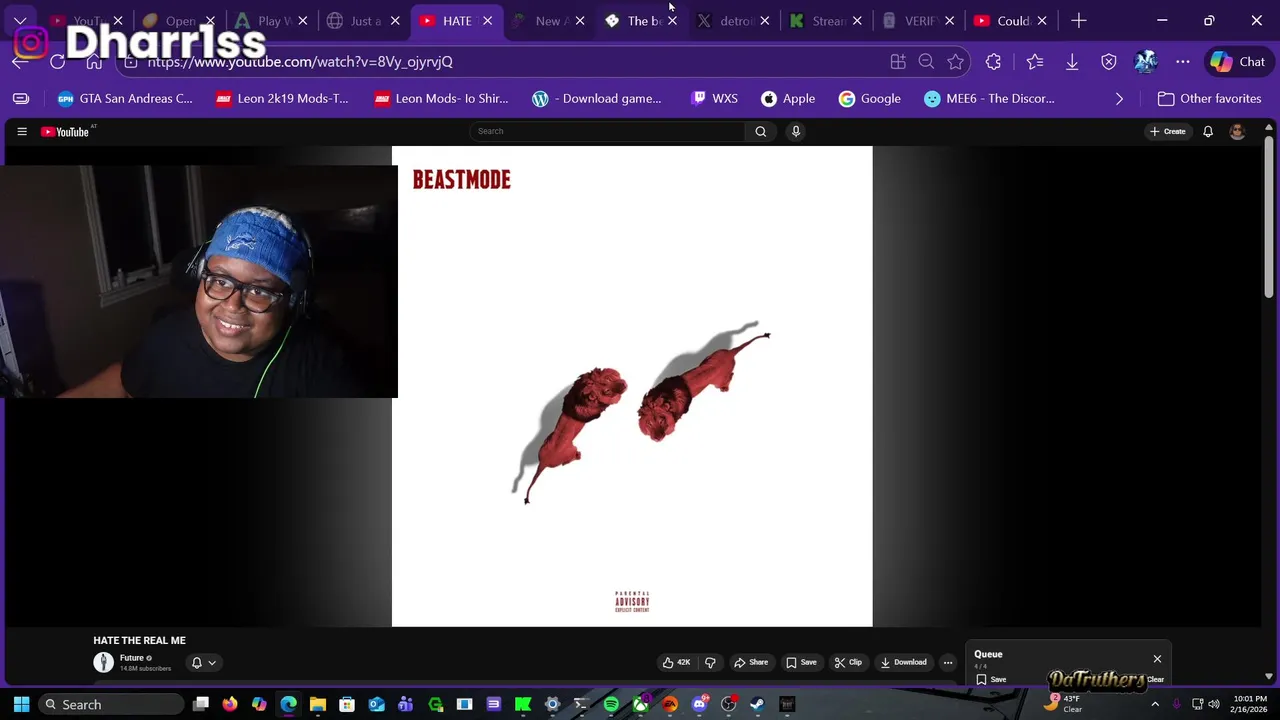The height and width of the screenshot is (720, 1280).
Task: Open the volume speaker tray icon
Action: (x=1214, y=704)
